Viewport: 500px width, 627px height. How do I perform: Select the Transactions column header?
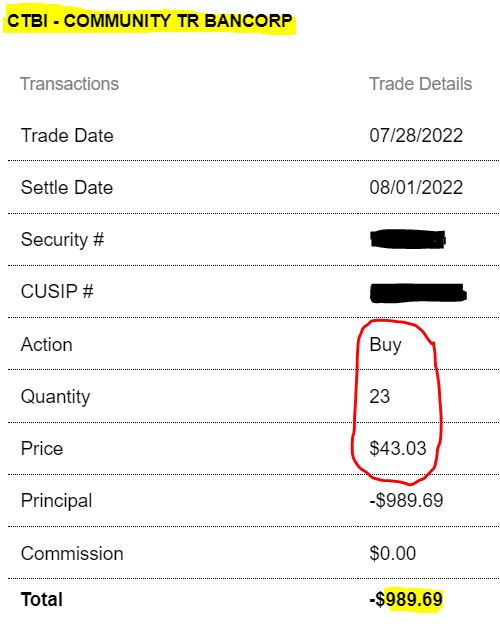click(70, 84)
